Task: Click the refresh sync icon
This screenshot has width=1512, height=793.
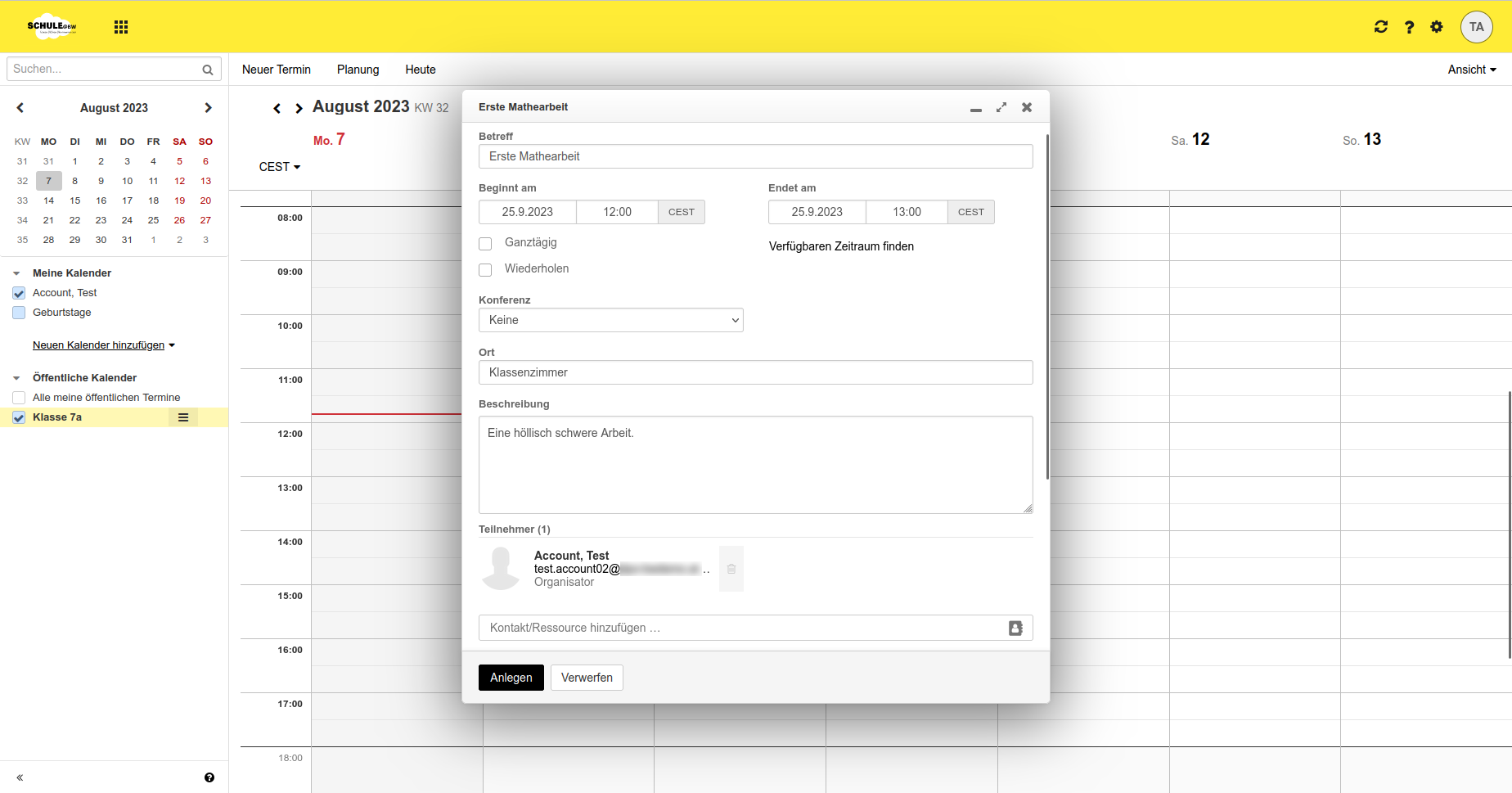Action: [1381, 27]
